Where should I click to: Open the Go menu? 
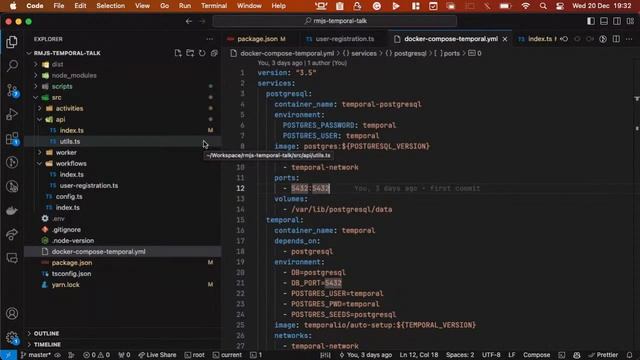[164, 6]
